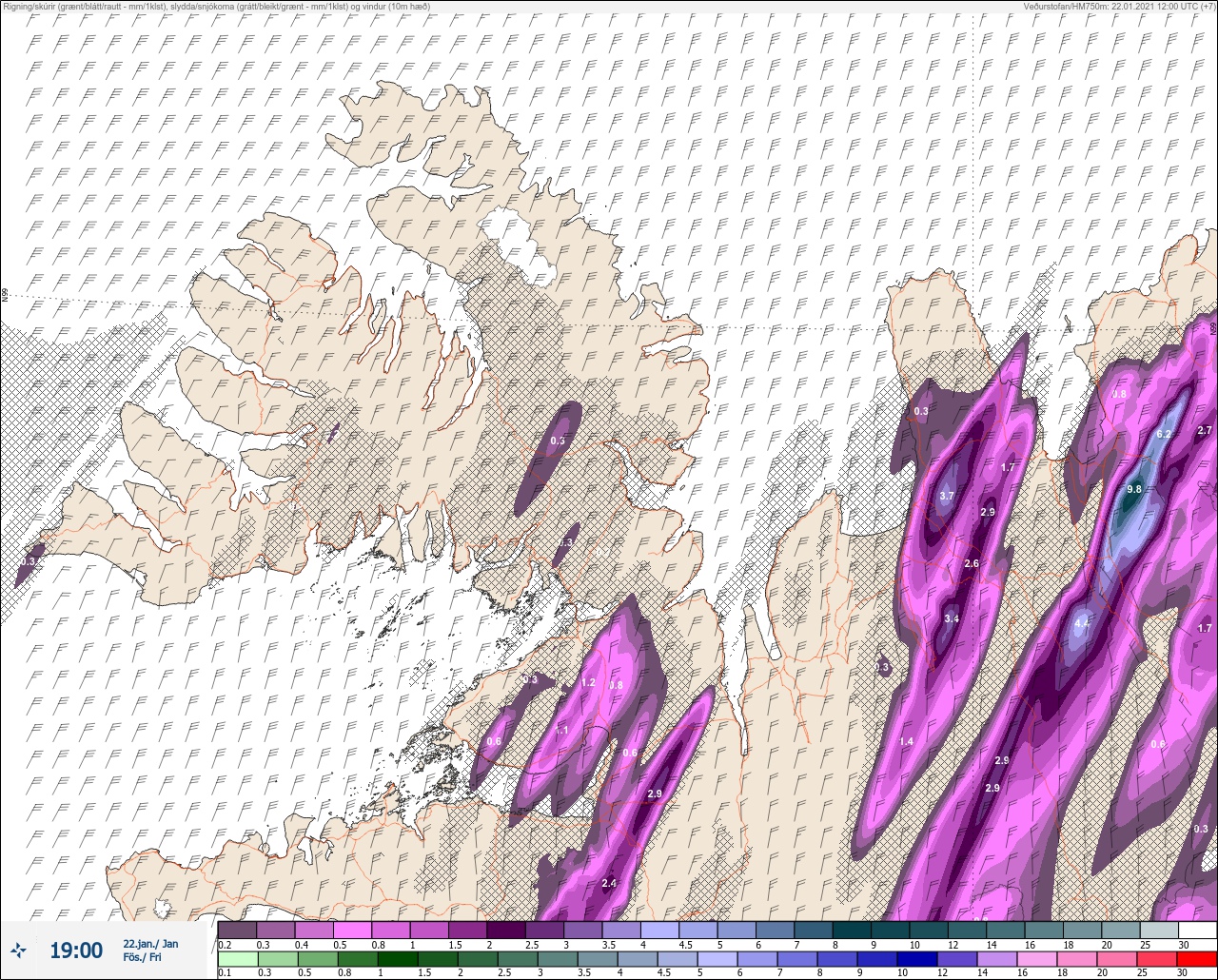Viewport: 1218px width, 980px height.
Task: Click the date label 22.jan./ Jan
Action: click(150, 943)
